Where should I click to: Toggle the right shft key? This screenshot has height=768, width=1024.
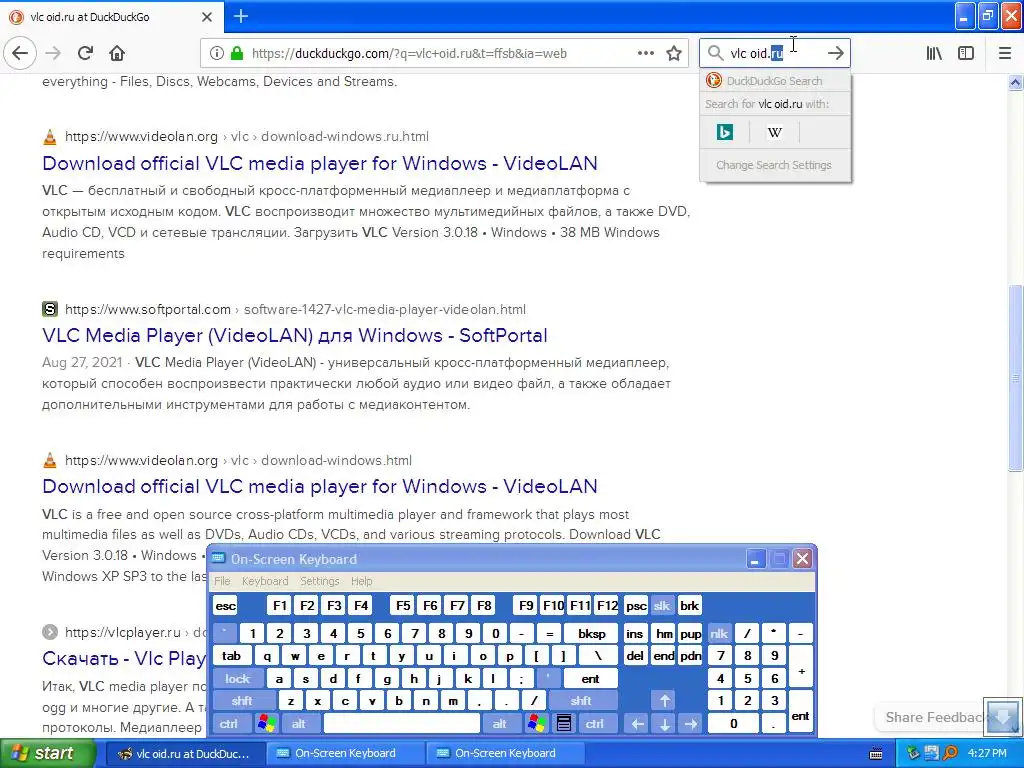tap(581, 701)
